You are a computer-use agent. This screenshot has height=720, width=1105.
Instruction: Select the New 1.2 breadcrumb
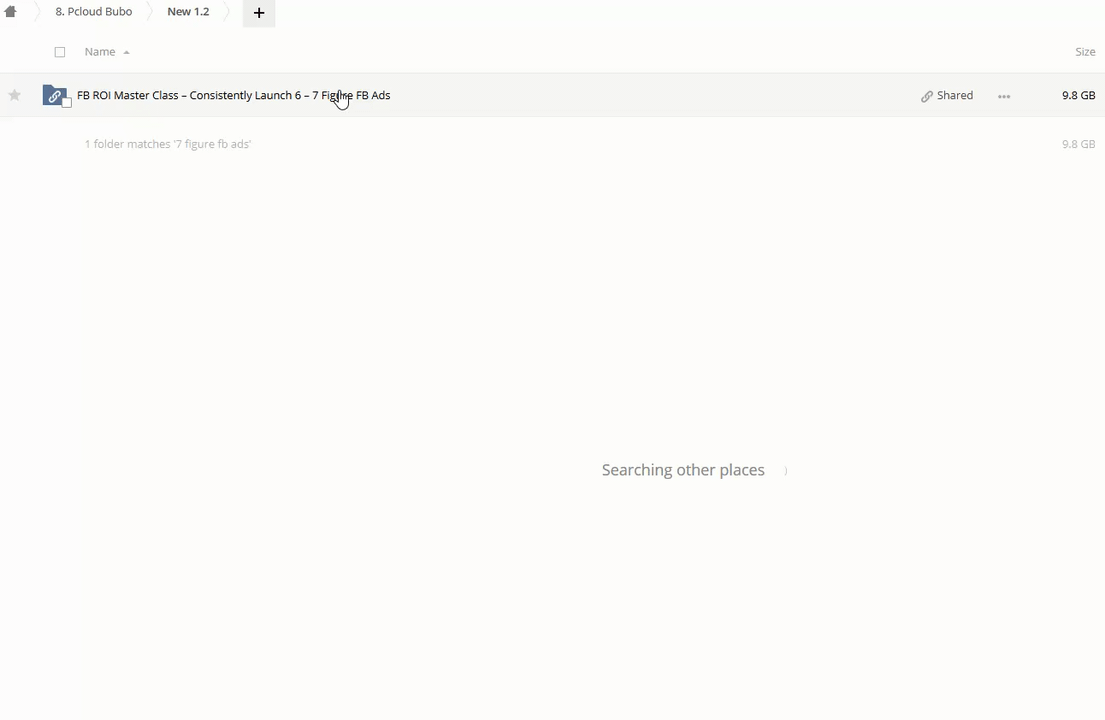pos(188,12)
